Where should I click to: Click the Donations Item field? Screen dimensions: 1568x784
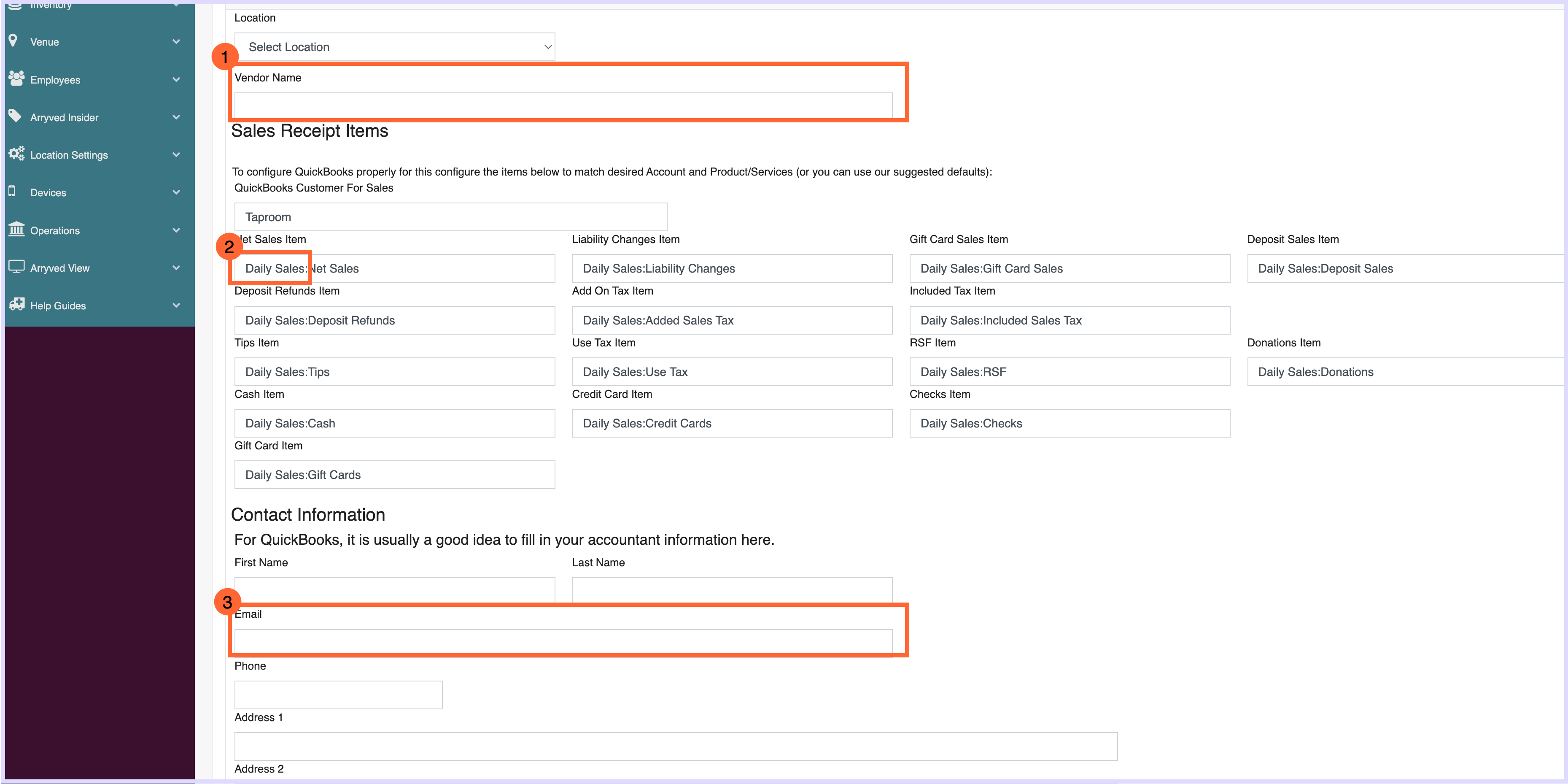tap(1406, 372)
